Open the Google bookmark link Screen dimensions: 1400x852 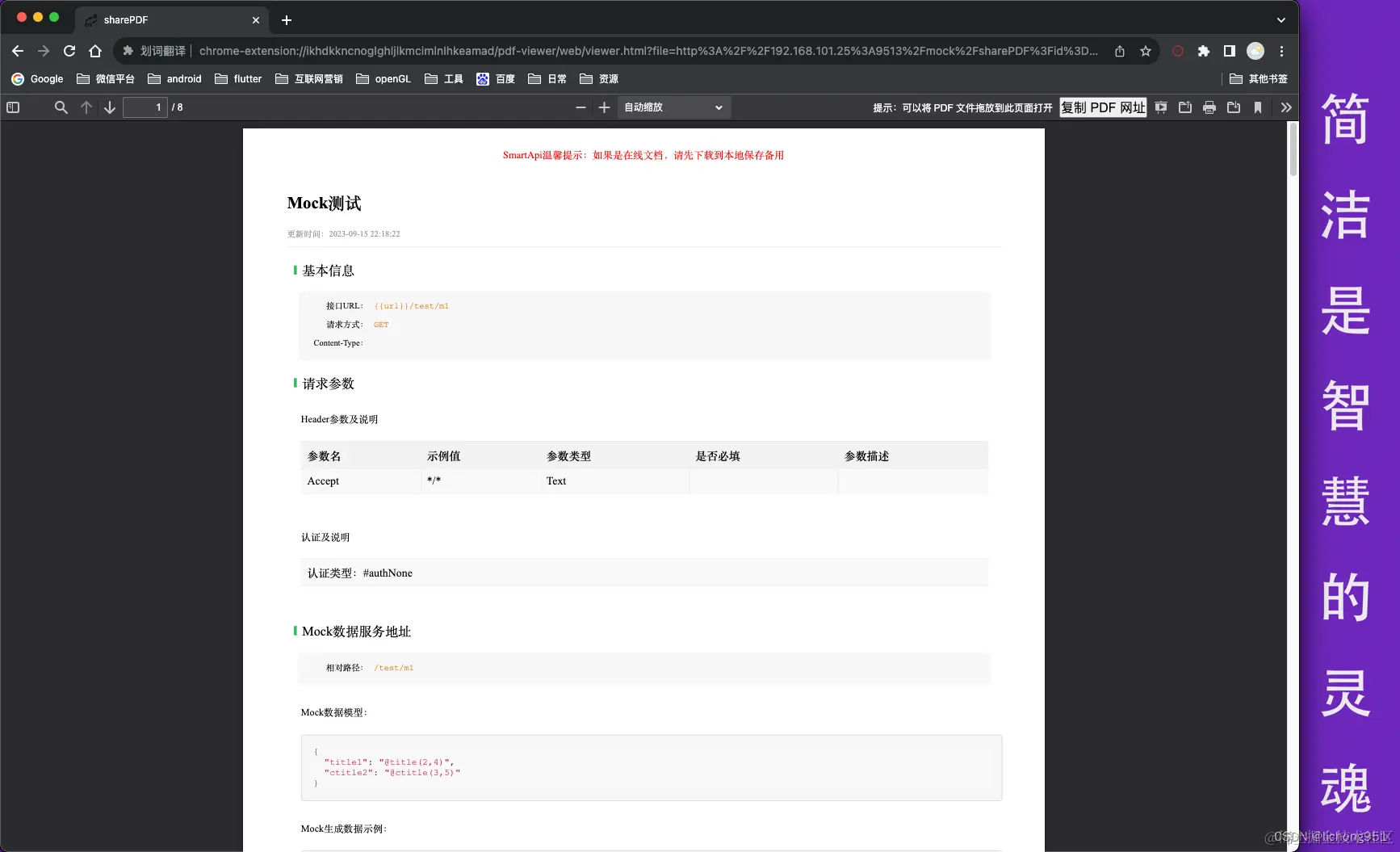(x=36, y=78)
